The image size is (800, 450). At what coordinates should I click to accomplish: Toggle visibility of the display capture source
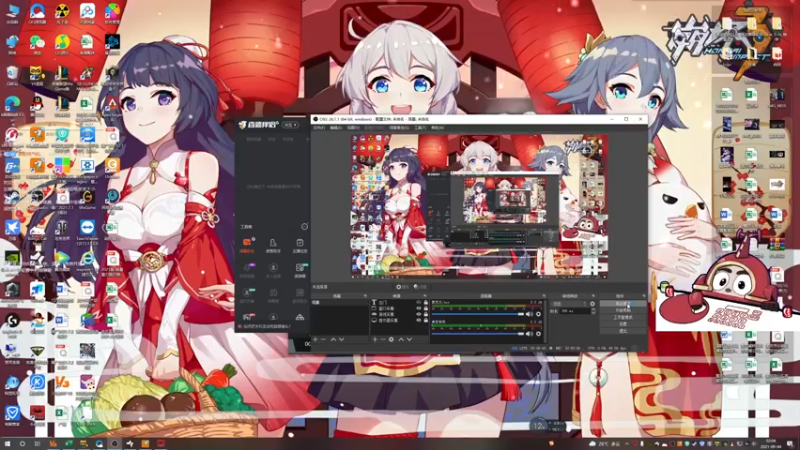[419, 320]
